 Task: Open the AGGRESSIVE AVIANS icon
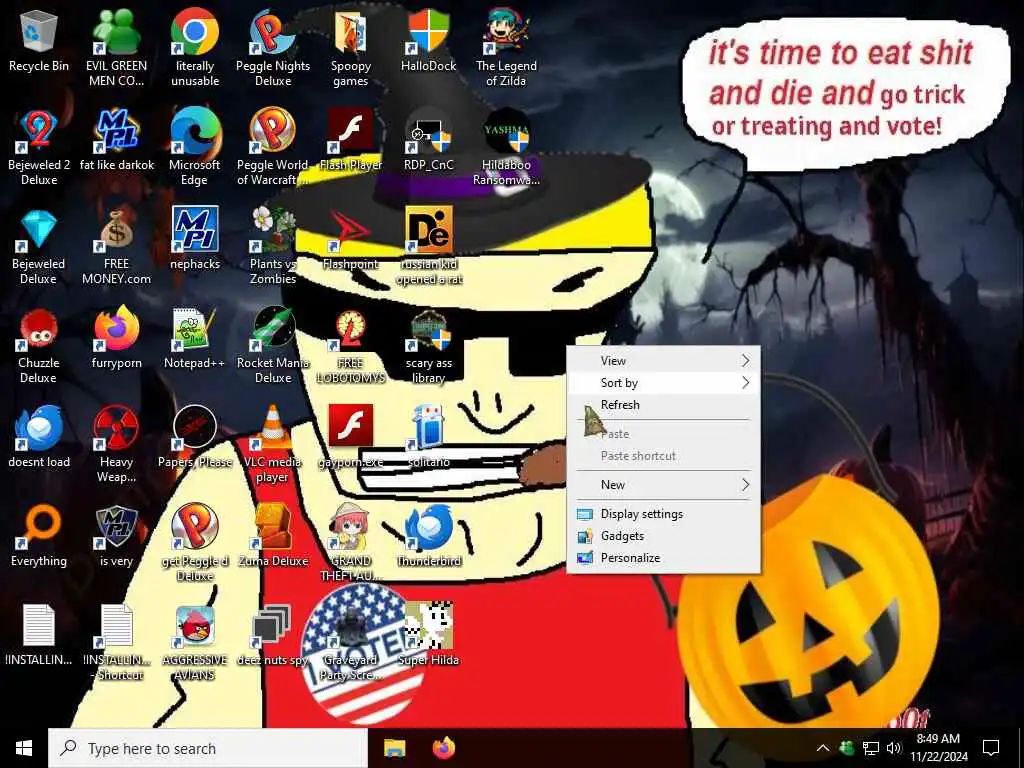(x=195, y=643)
